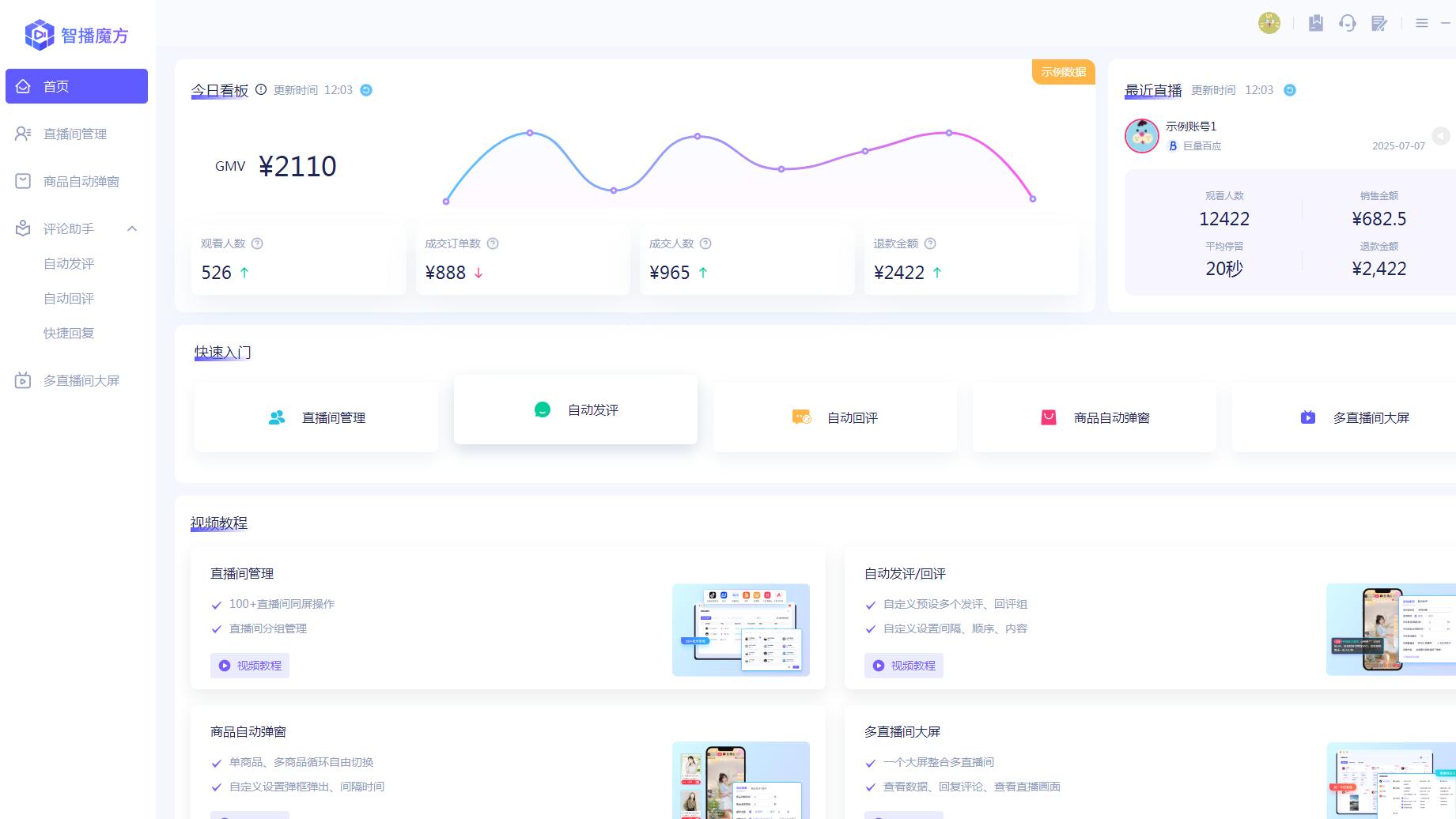This screenshot has width=1456, height=819.
Task: Contact customer service via the headset icon
Action: tap(1348, 23)
